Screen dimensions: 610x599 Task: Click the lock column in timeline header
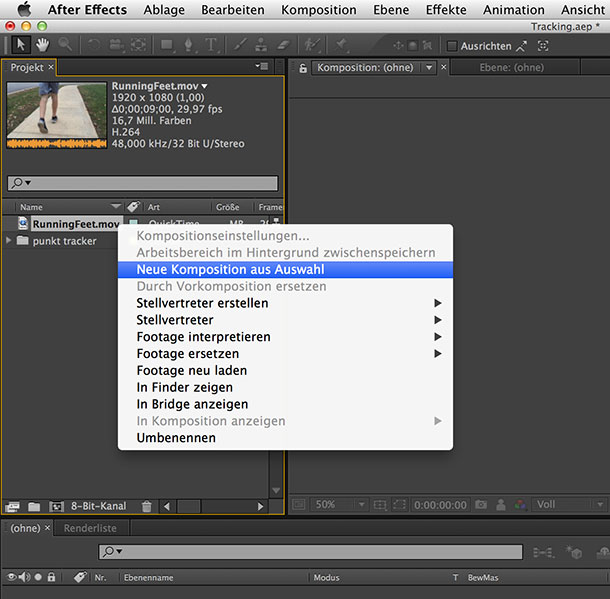click(51, 577)
